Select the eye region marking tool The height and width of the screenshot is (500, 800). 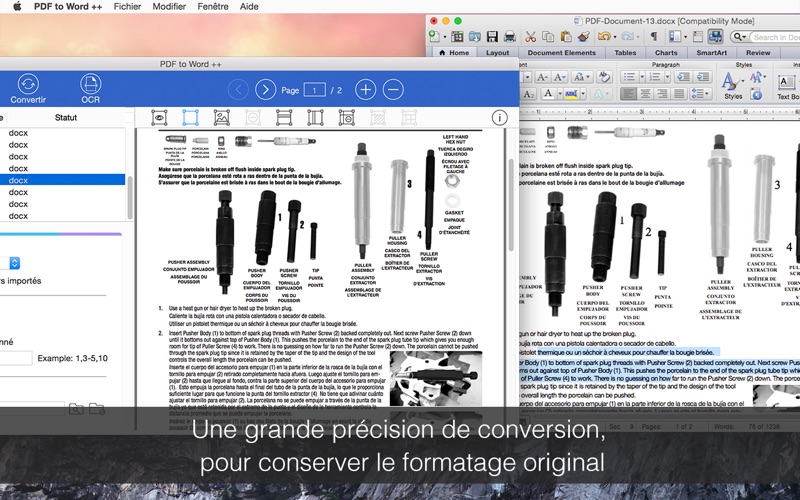(x=160, y=118)
